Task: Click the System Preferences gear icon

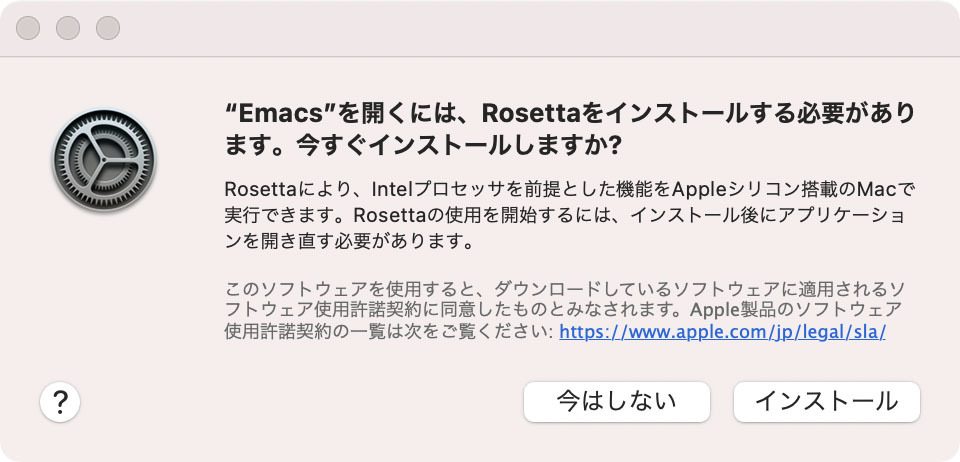Action: 104,160
